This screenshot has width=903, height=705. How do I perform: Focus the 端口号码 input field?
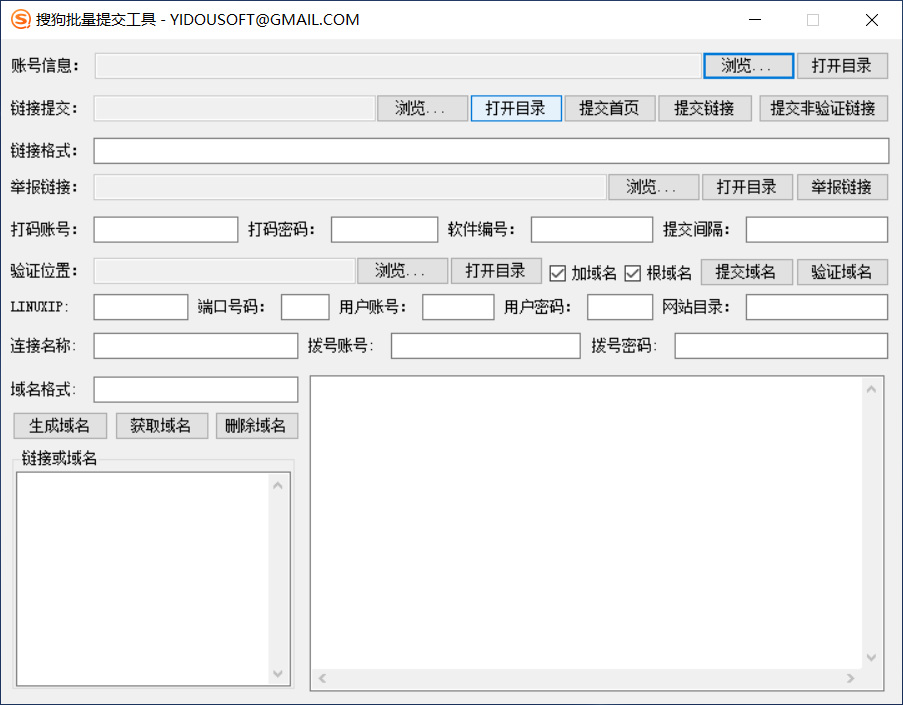click(x=305, y=307)
